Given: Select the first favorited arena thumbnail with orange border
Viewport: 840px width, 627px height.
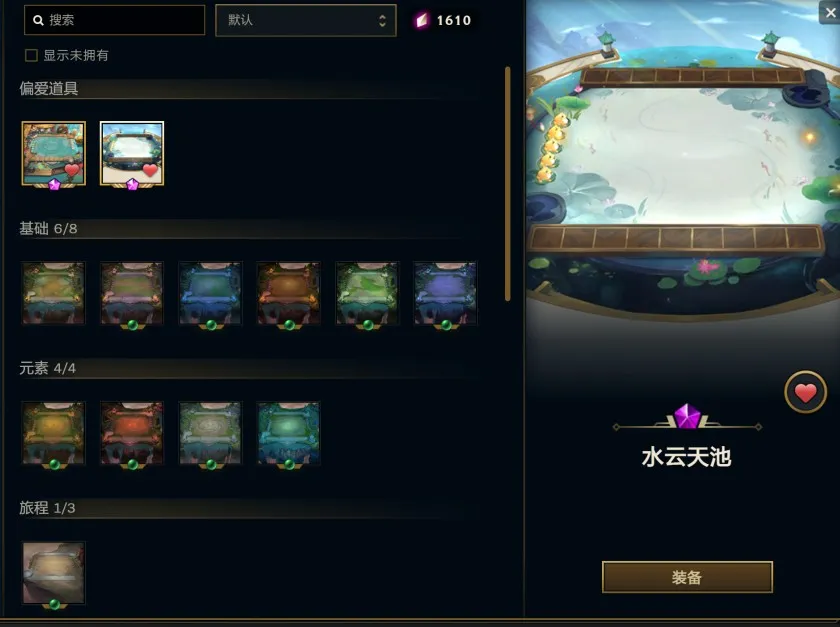Looking at the screenshot, I should tap(54, 154).
